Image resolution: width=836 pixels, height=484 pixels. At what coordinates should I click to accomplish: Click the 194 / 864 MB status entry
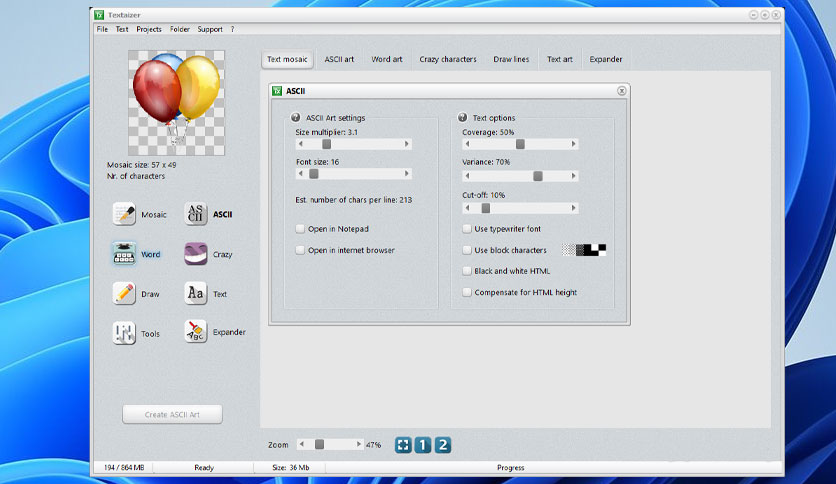124,467
